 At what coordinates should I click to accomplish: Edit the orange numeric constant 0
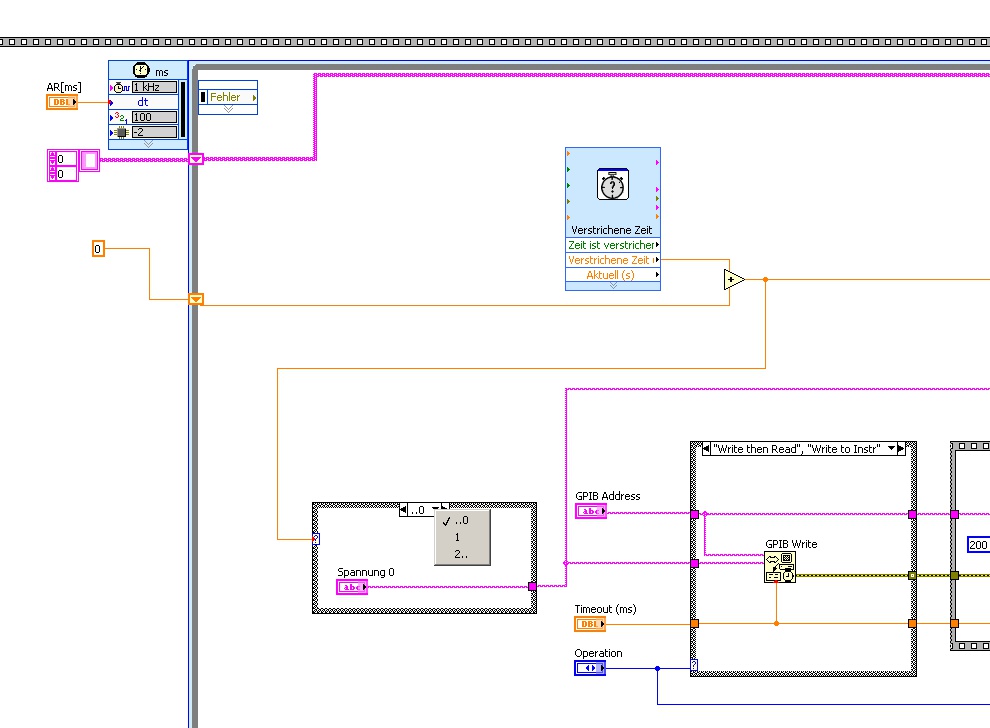[x=98, y=249]
